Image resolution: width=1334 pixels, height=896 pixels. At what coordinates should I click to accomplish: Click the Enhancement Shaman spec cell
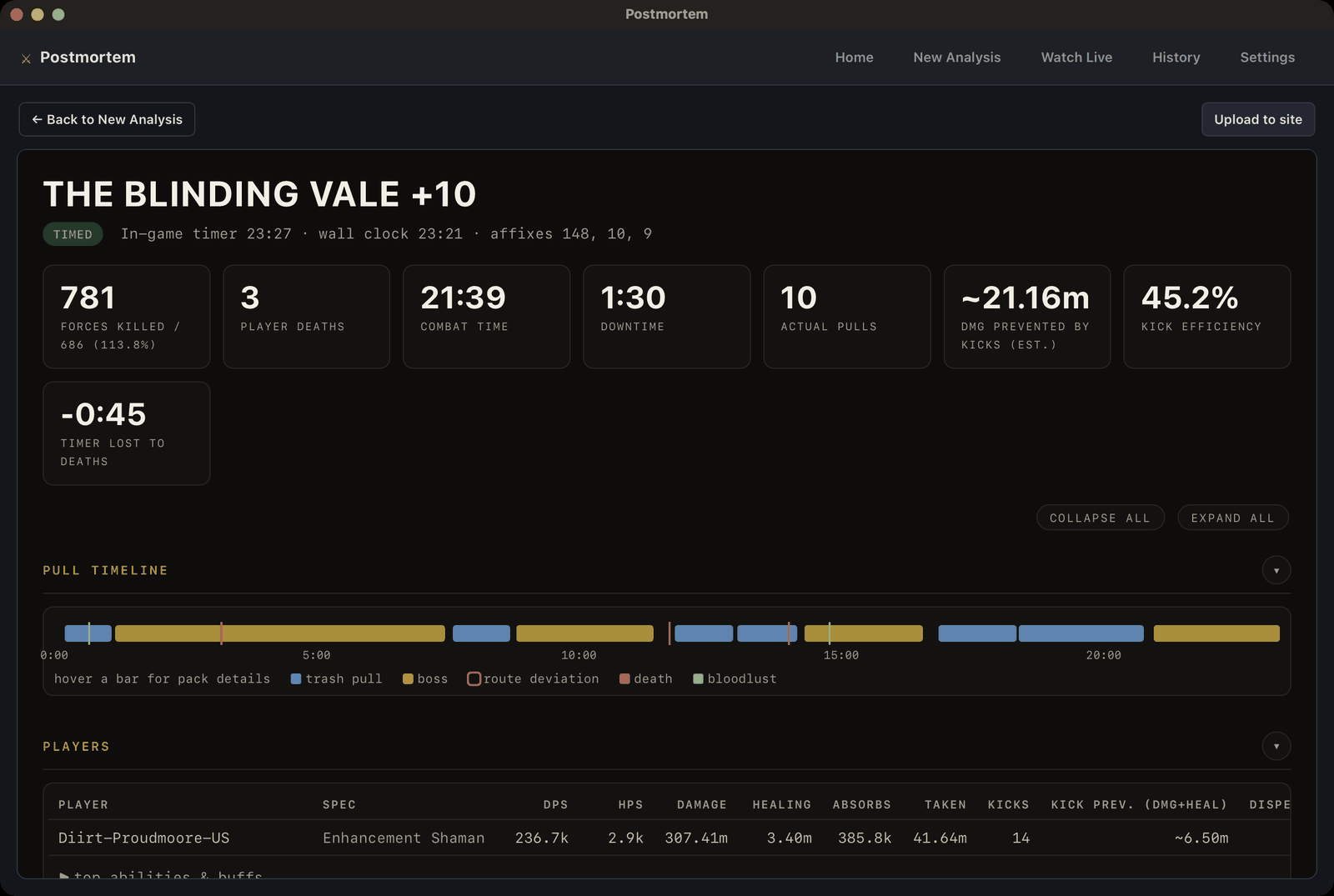pos(404,838)
